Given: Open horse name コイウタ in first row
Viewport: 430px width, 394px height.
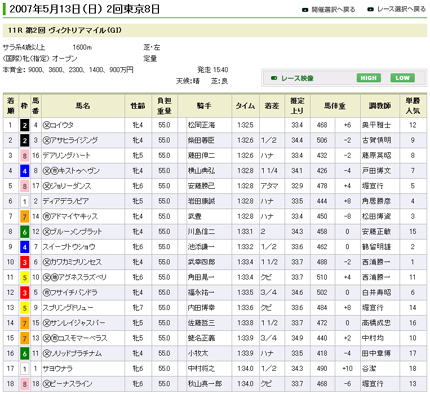Looking at the screenshot, I should [x=62, y=125].
